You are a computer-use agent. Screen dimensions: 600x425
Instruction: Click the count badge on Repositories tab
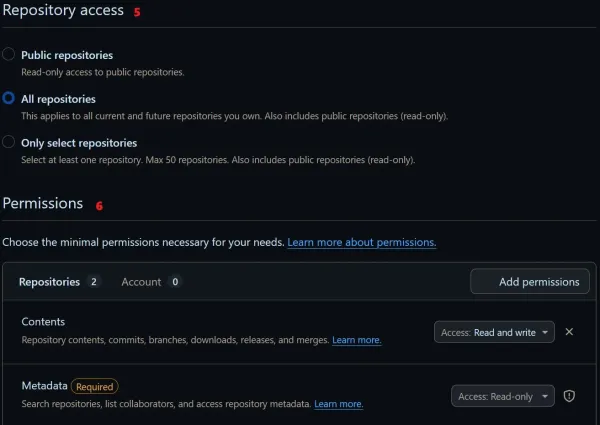[94, 282]
